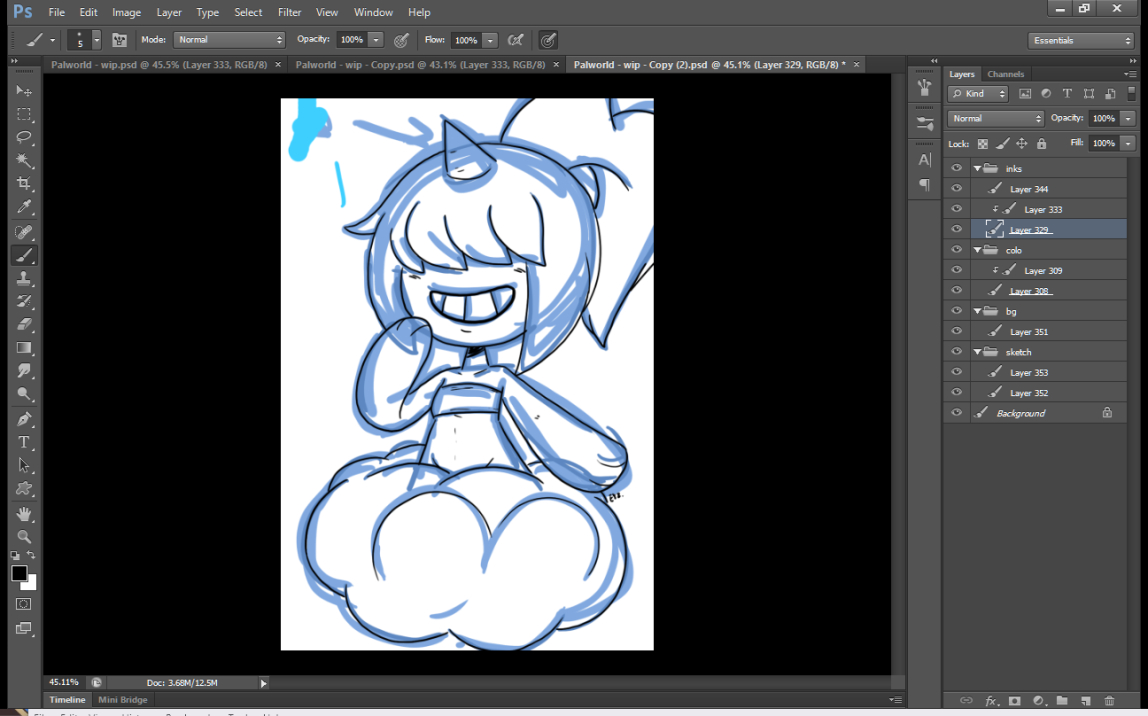Open the Mini Bridge panel
The height and width of the screenshot is (716, 1148).
click(x=122, y=700)
